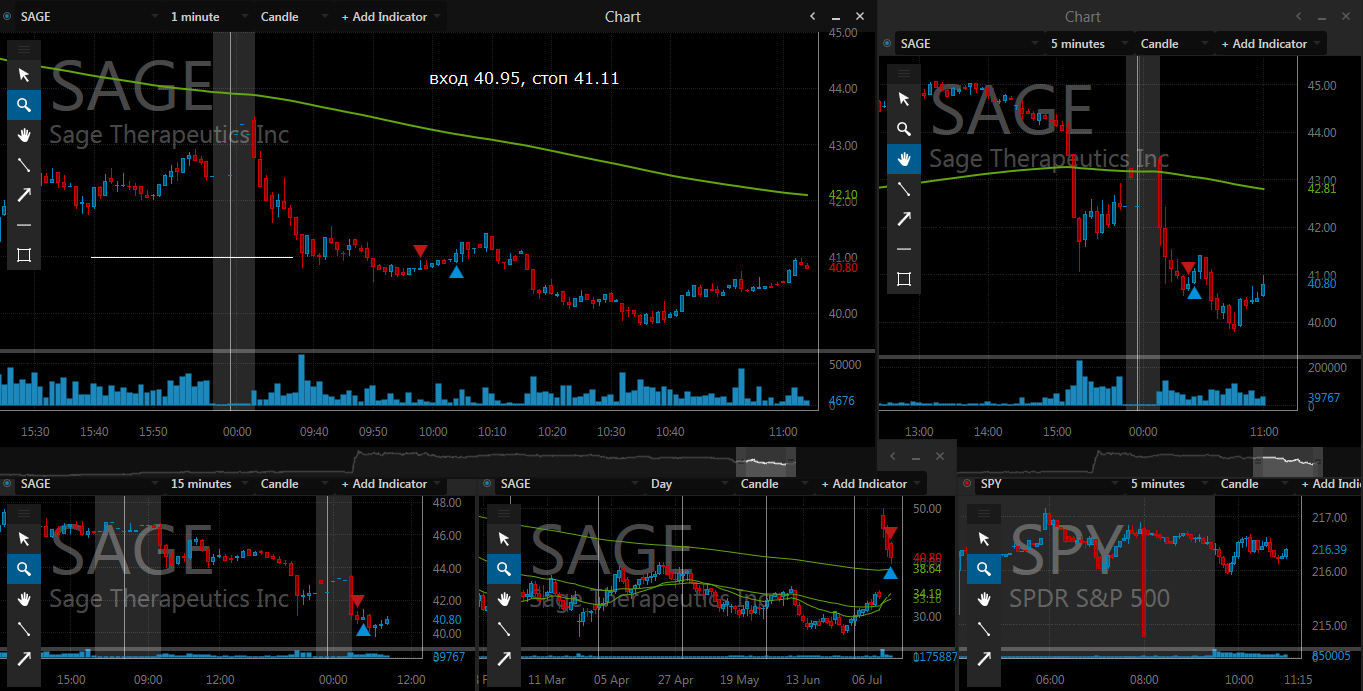Viewport: 1363px width, 691px height.
Task: Click annotation text 'вход 40.95, стоп 41.11'
Action: [x=524, y=78]
